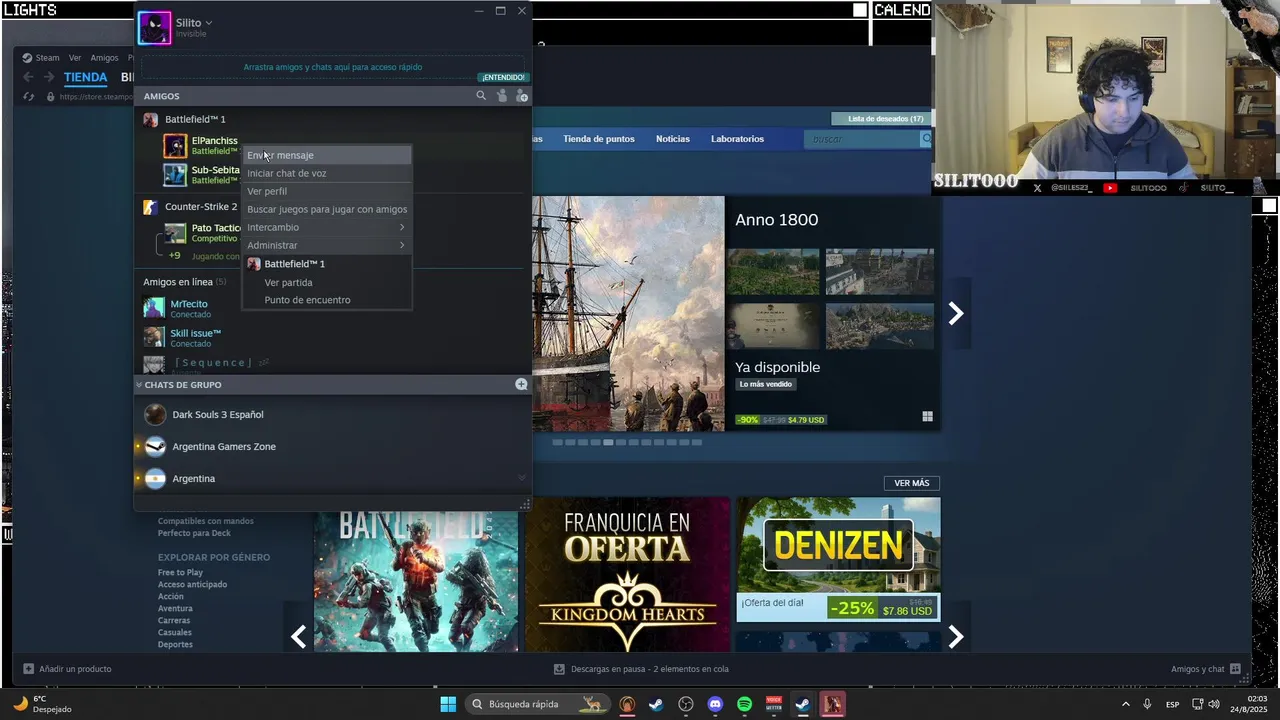Show previous special offers with left arrow
This screenshot has width=1280, height=720.
pyautogui.click(x=298, y=637)
